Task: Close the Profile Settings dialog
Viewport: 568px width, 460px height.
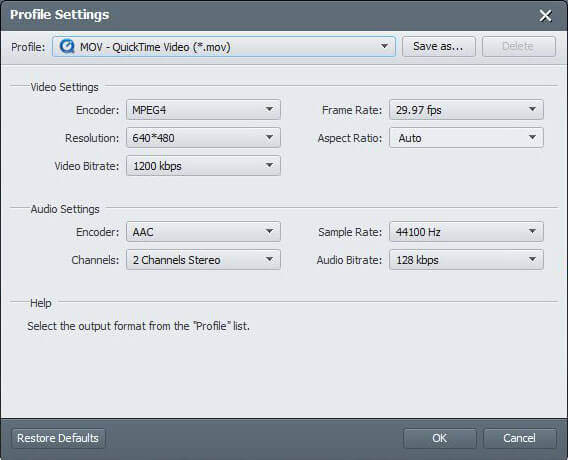Action: (x=545, y=16)
